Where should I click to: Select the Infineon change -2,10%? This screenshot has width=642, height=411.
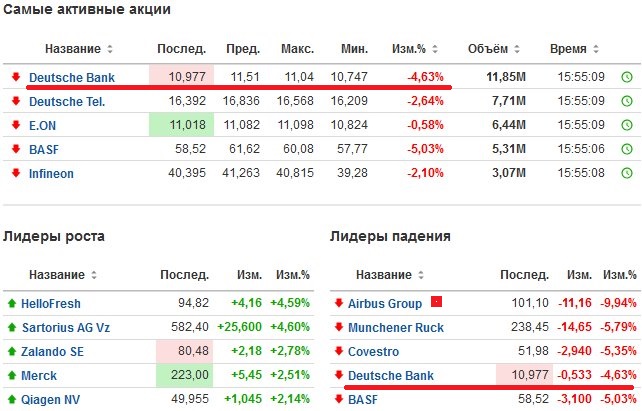pos(425,173)
